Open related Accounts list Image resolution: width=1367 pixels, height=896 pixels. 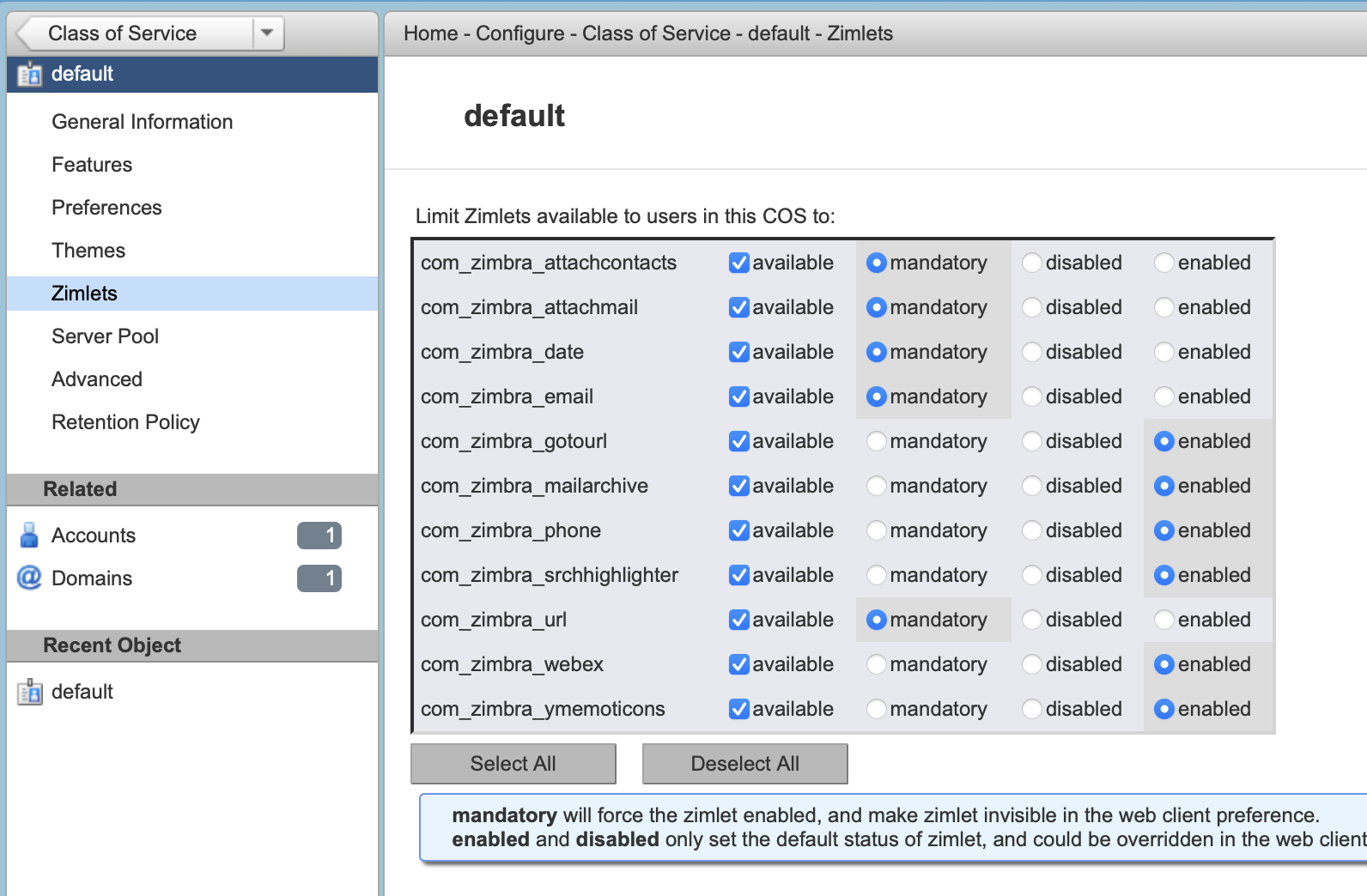pyautogui.click(x=94, y=536)
